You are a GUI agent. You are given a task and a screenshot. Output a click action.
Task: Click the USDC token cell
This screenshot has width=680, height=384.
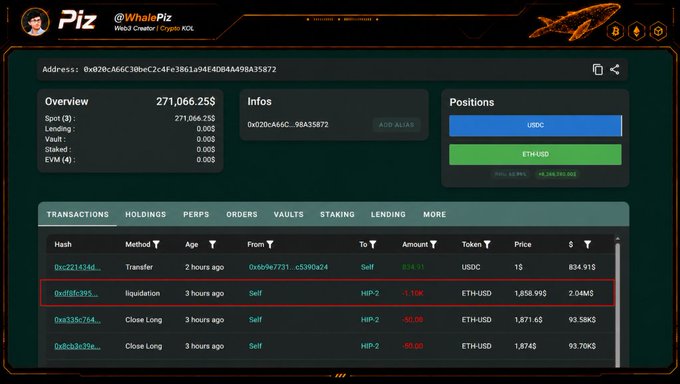pos(471,267)
